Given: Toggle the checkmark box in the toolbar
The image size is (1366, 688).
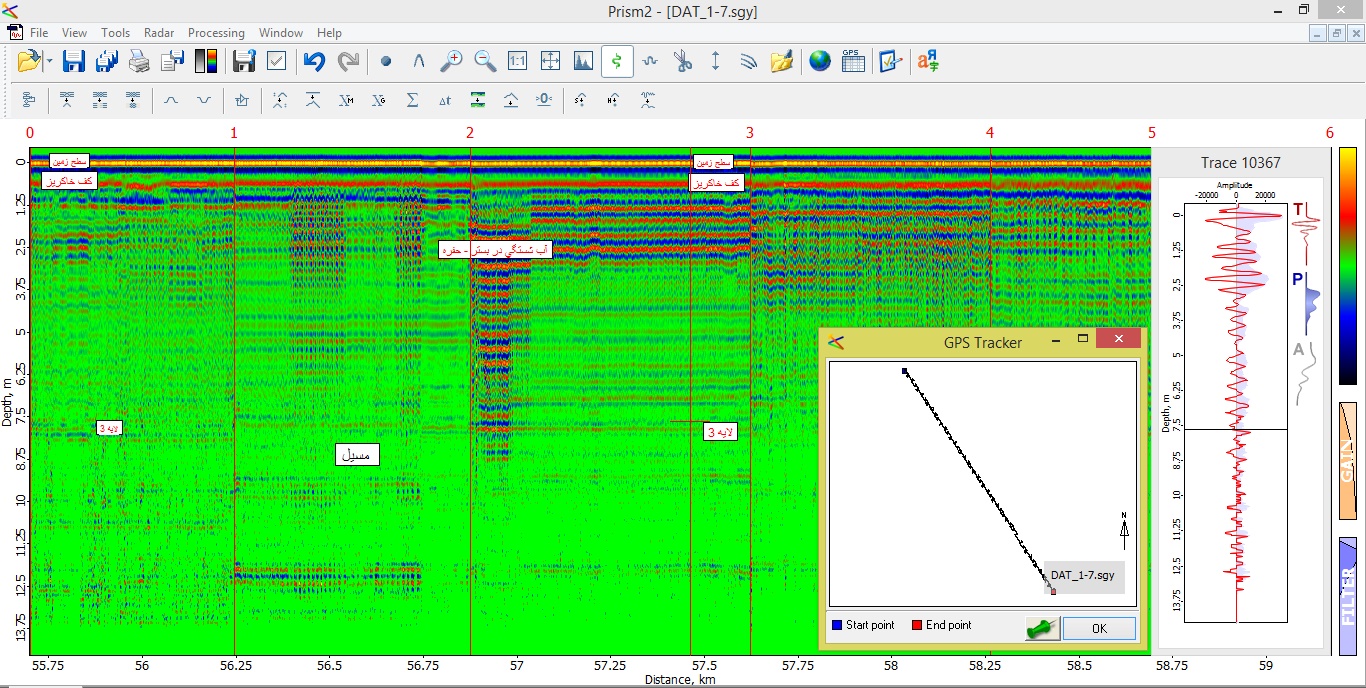Looking at the screenshot, I should tap(277, 61).
